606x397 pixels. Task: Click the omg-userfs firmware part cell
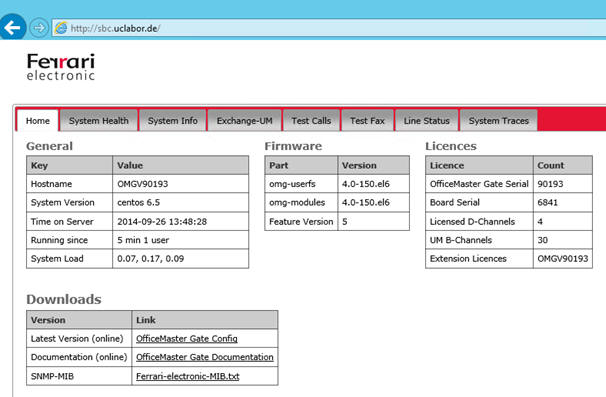(x=301, y=184)
